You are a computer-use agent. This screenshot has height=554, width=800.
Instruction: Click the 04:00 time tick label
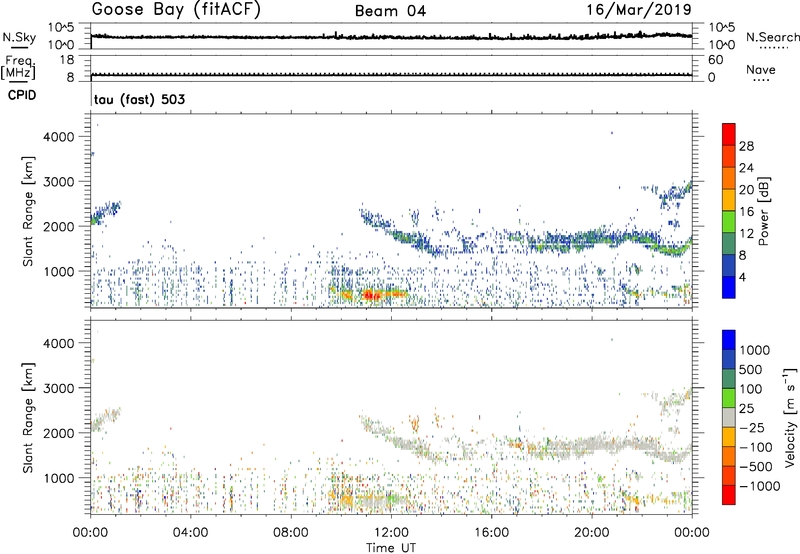click(190, 533)
